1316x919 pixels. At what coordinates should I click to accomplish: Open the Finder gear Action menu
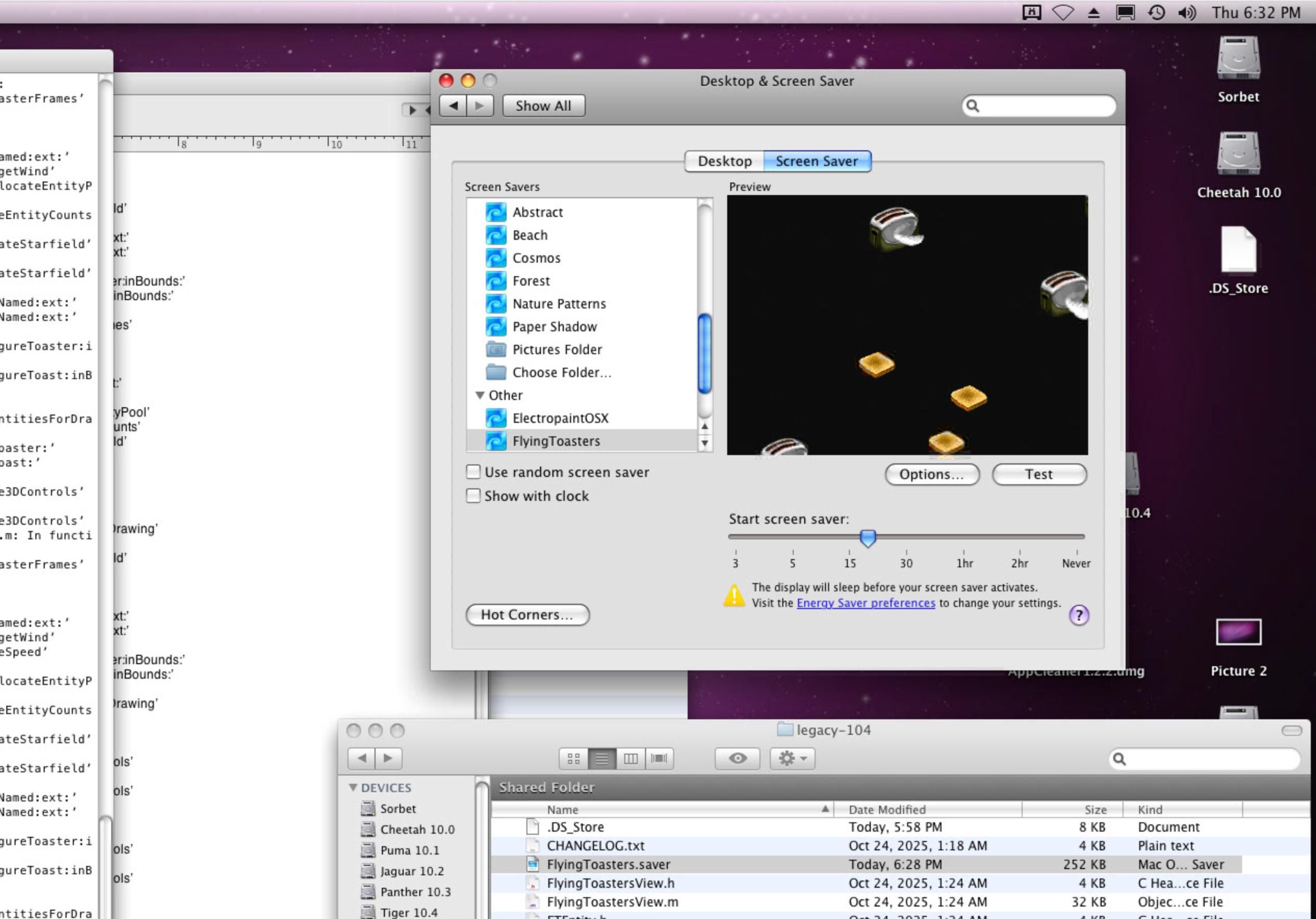click(x=792, y=758)
